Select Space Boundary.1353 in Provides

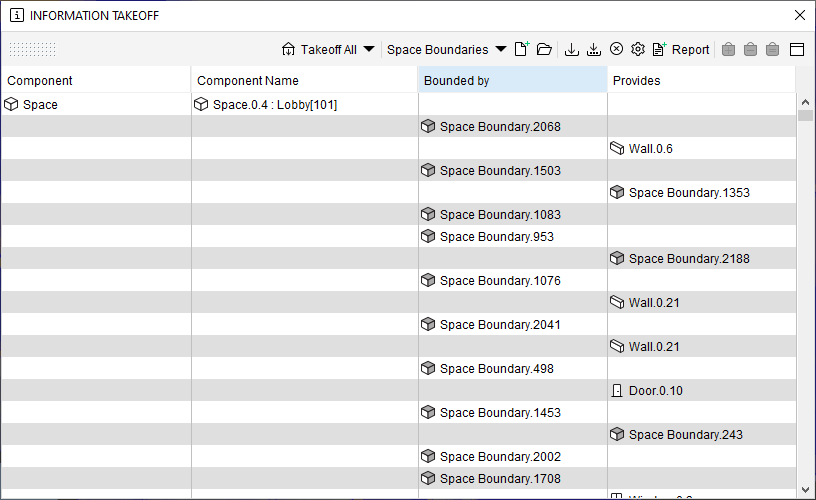(x=689, y=193)
